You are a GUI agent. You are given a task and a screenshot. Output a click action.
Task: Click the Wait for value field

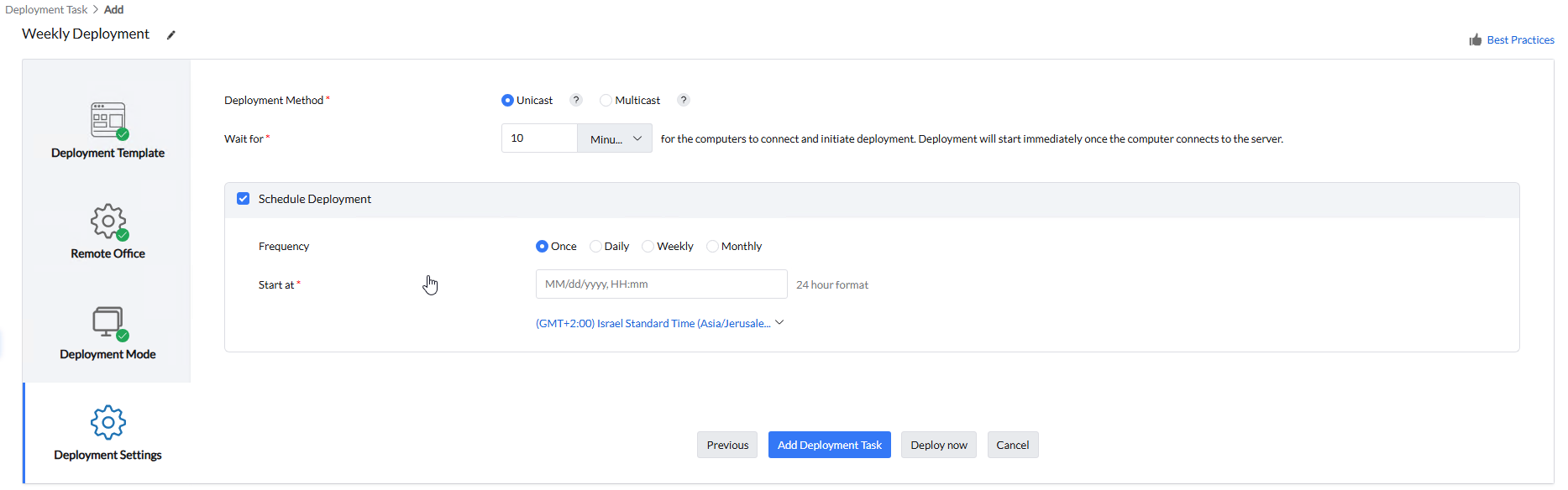pyautogui.click(x=539, y=138)
